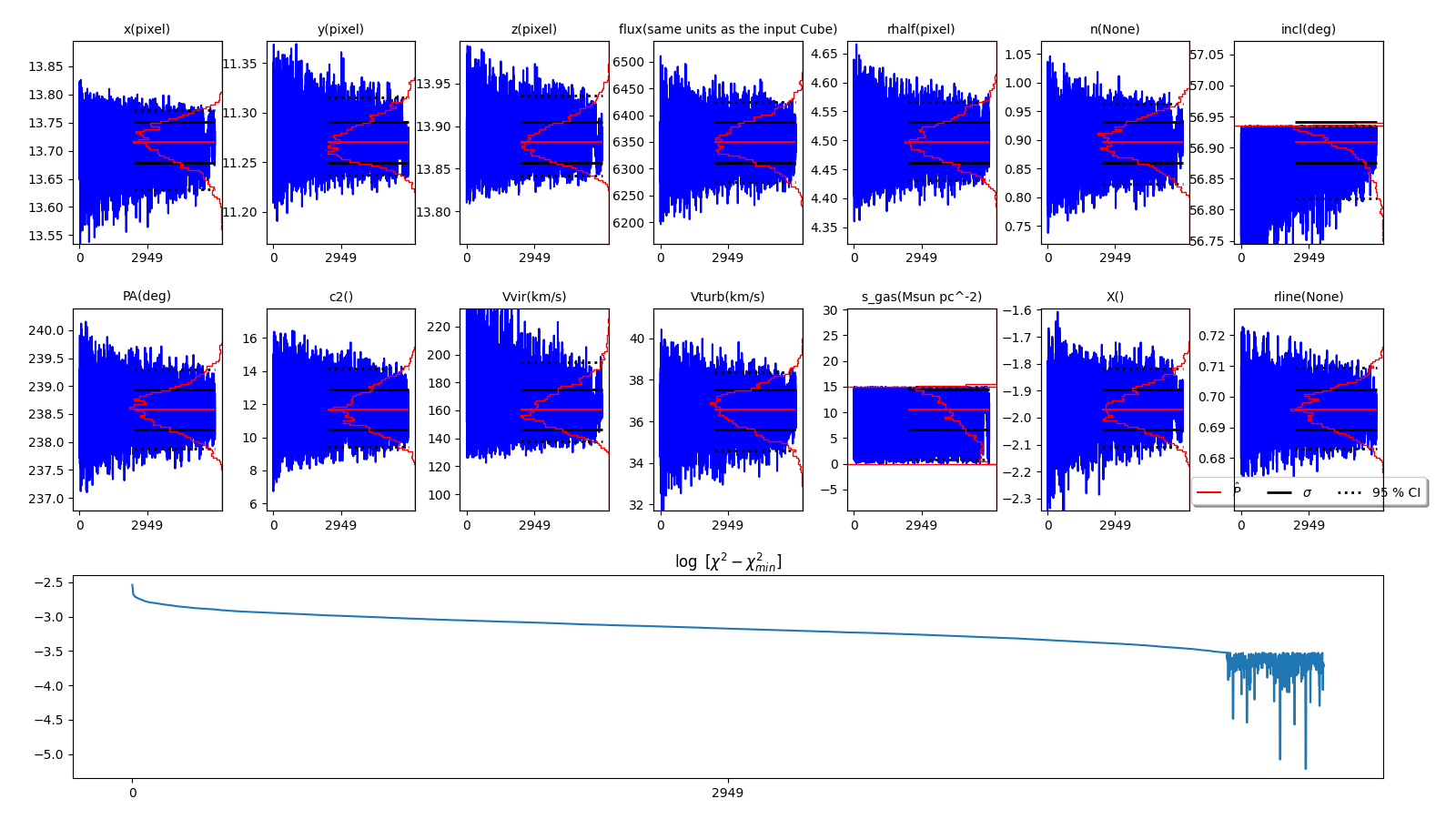Select the X() trace plot
The height and width of the screenshot is (819, 1456).
(1115, 409)
